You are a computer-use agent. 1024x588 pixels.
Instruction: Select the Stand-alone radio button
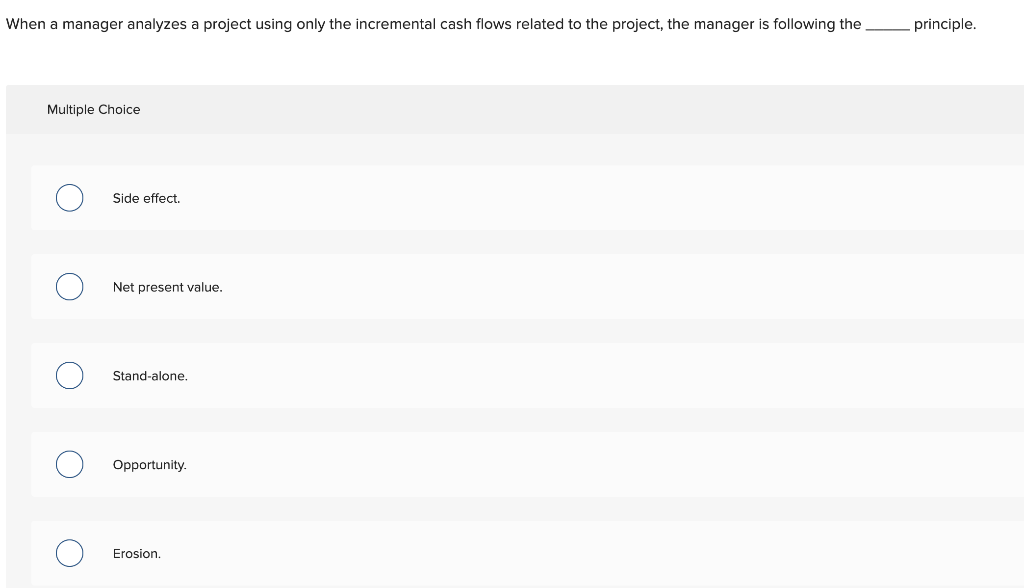coord(69,376)
